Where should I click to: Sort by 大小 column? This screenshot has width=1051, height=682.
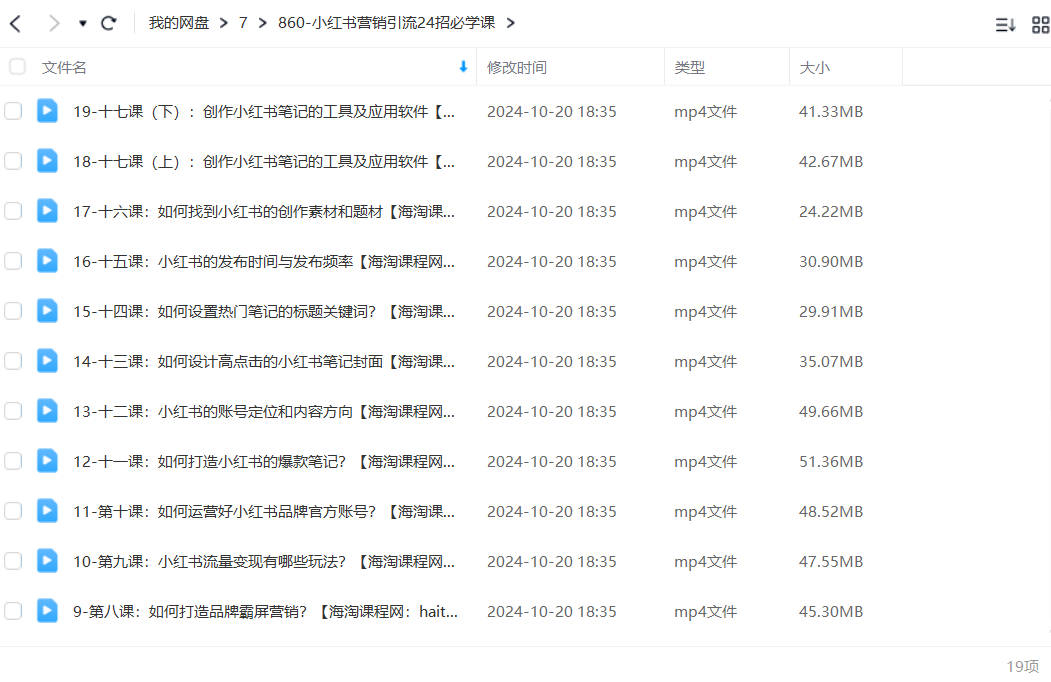point(814,68)
